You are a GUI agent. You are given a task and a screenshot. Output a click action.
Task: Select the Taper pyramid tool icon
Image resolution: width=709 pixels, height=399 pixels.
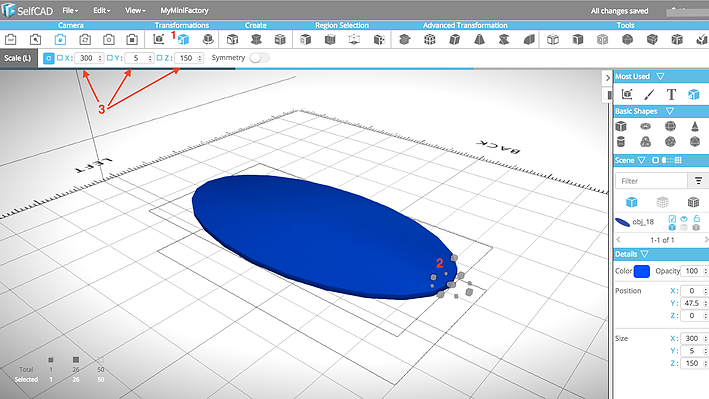[479, 39]
